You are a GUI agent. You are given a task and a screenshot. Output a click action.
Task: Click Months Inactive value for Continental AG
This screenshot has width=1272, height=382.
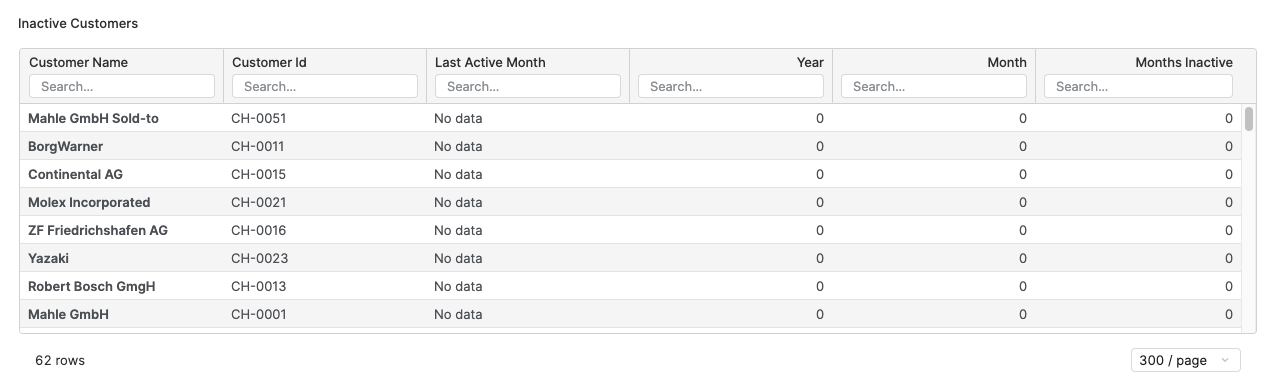tap(1229, 174)
